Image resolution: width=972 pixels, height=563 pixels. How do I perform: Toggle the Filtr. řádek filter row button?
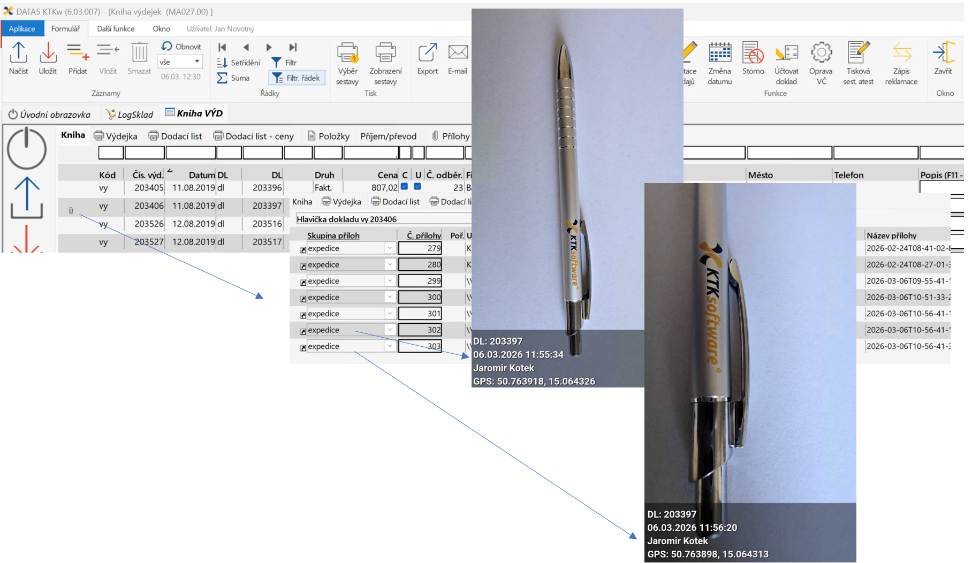pyautogui.click(x=298, y=77)
